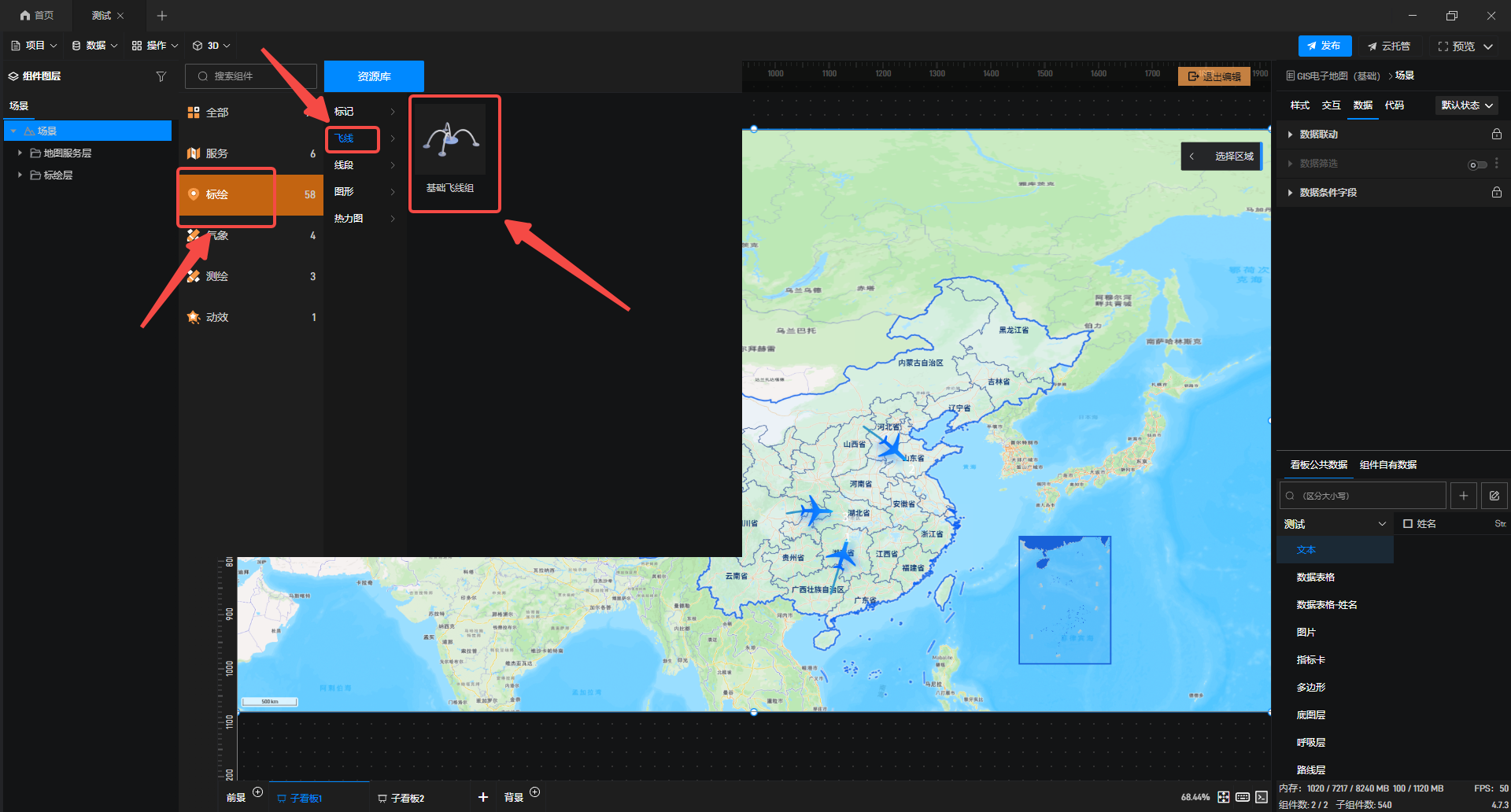1511x812 pixels.
Task: Switch to 看板公共数据 tab
Action: (x=1318, y=465)
